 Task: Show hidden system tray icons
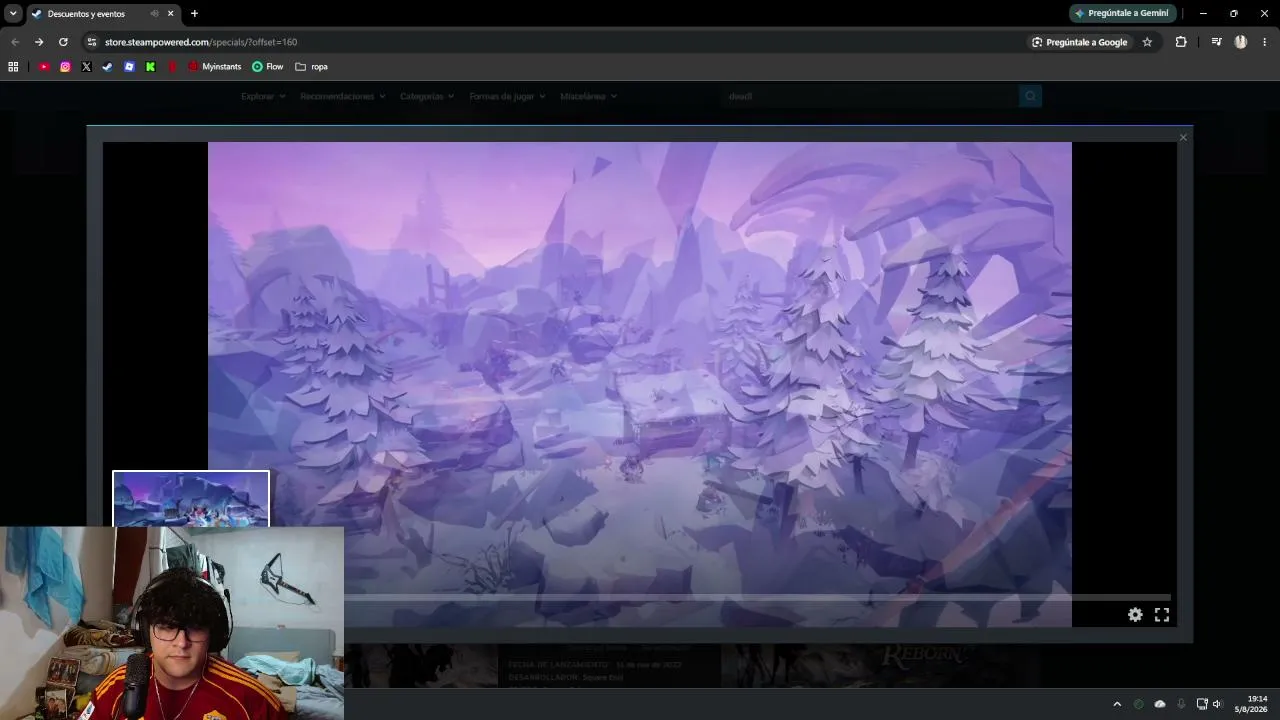(x=1117, y=704)
